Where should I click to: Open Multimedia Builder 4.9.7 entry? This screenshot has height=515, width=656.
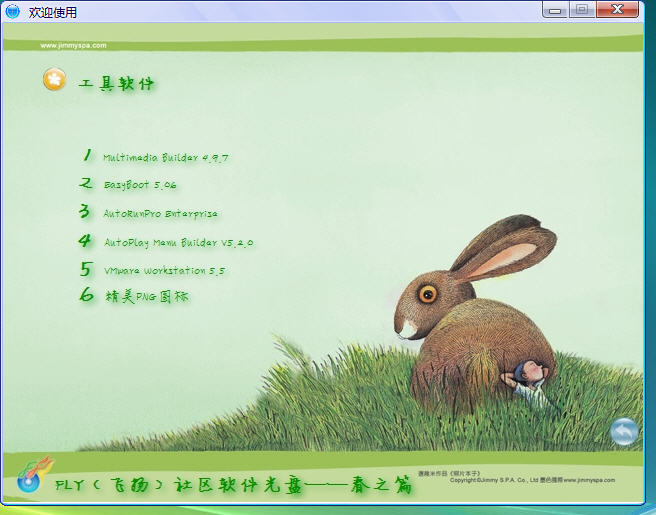pyautogui.click(x=166, y=158)
